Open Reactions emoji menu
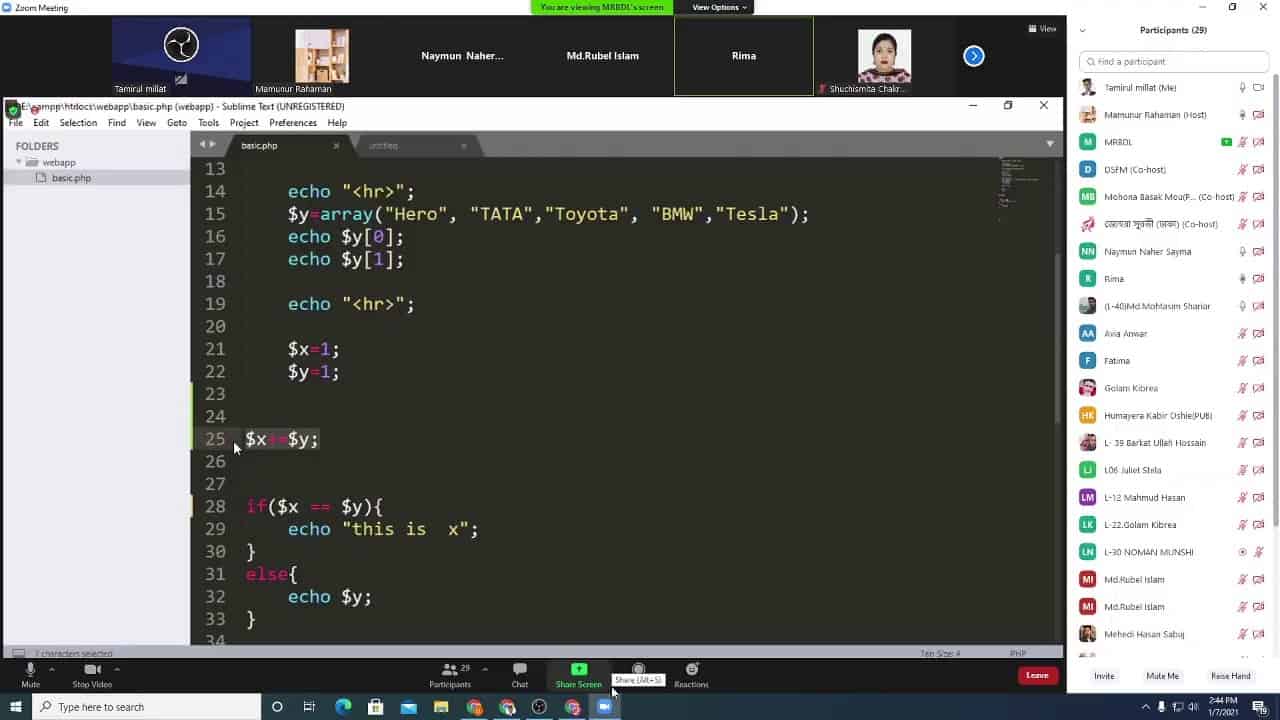 pyautogui.click(x=691, y=670)
